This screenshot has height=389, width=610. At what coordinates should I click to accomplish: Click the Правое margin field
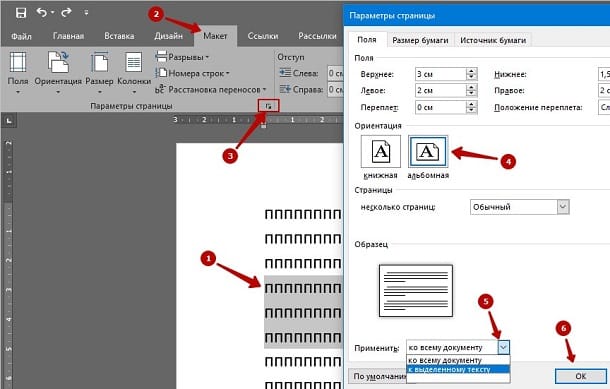(x=604, y=91)
